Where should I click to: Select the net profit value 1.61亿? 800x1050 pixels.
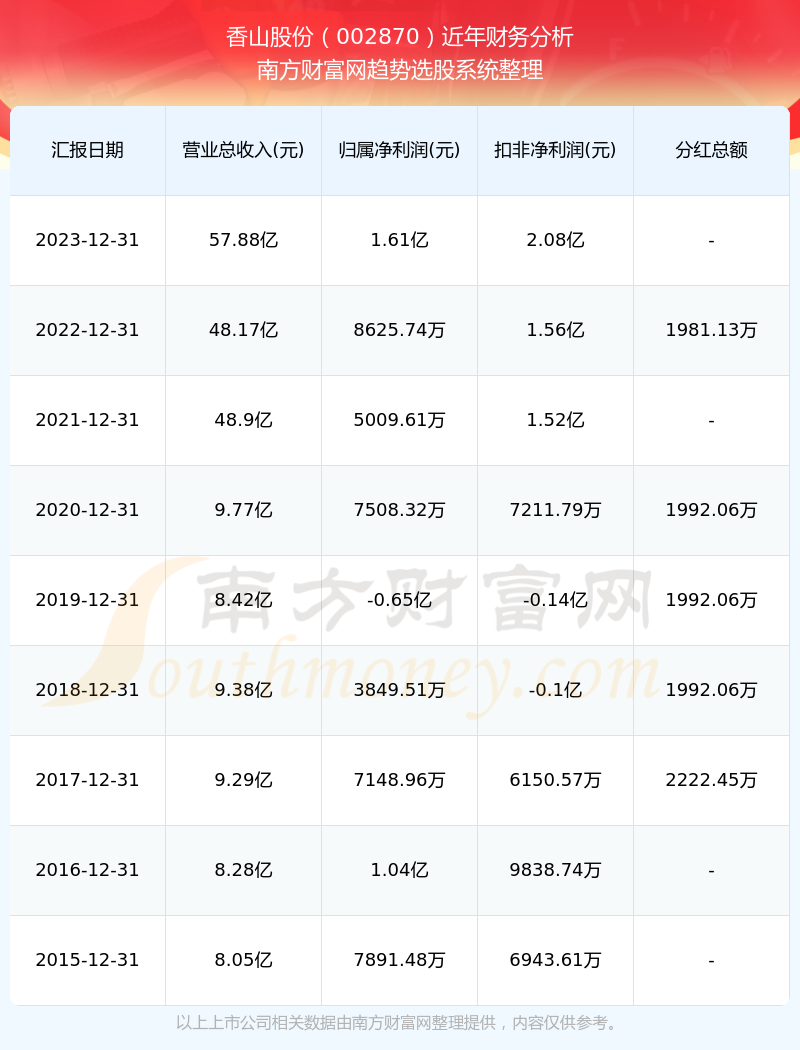coord(400,240)
